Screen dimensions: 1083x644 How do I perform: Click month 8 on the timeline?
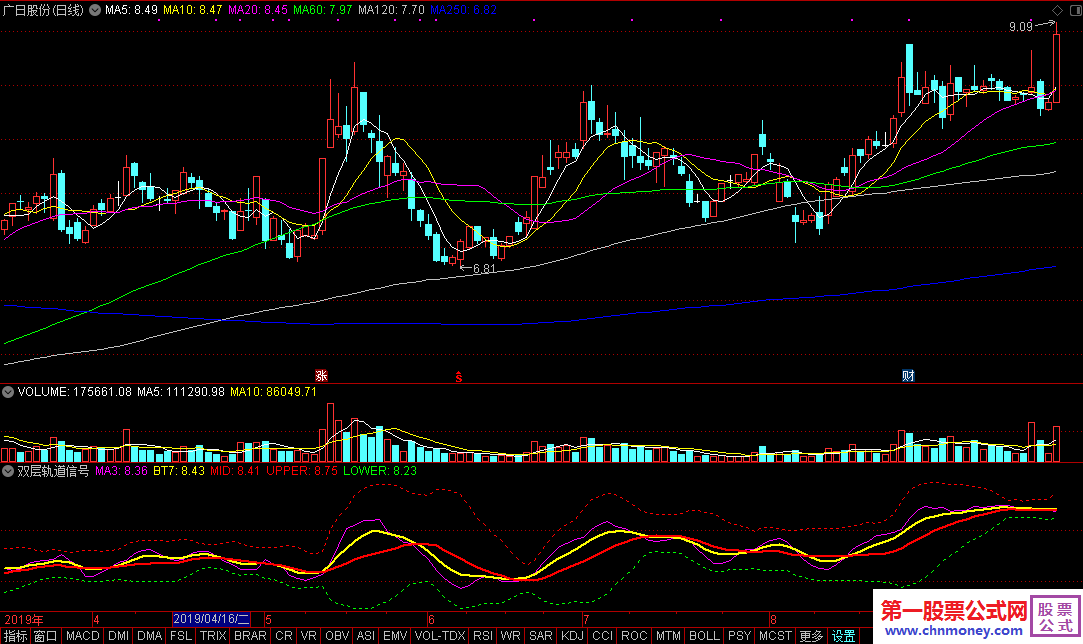point(773,620)
